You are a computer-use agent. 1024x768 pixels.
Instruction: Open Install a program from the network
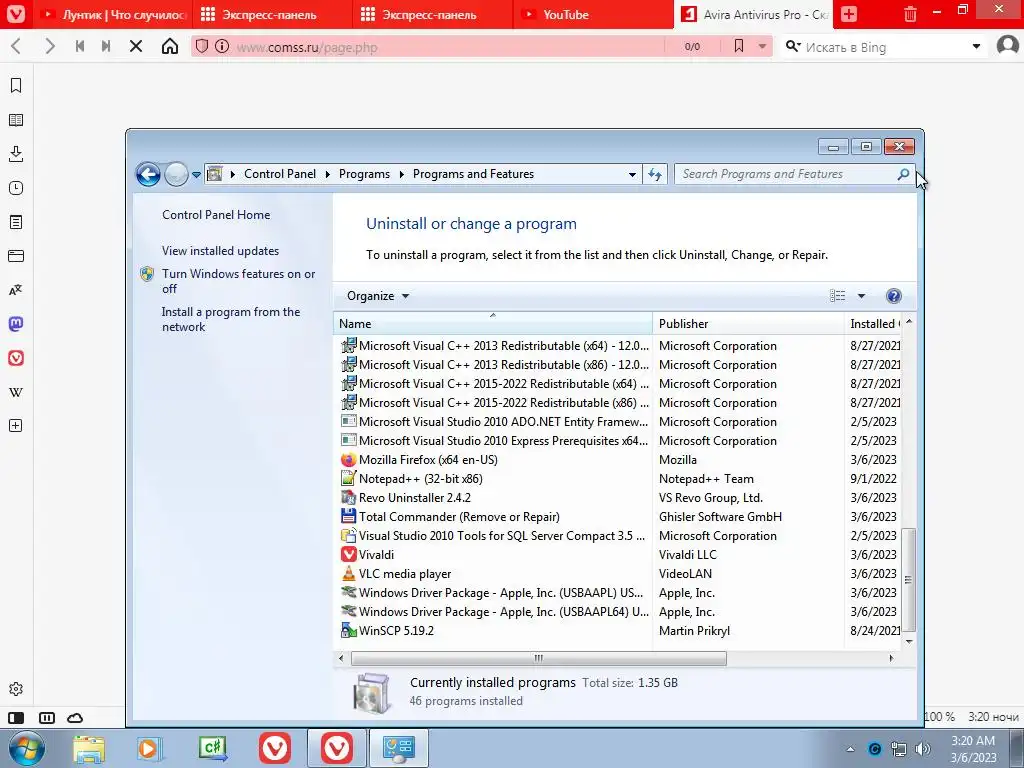point(231,319)
